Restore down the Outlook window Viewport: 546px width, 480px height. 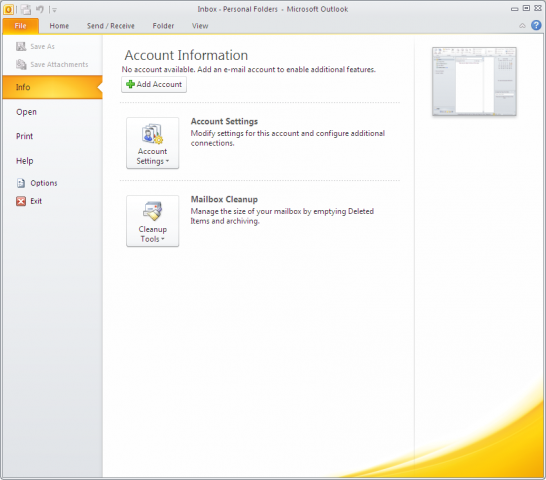[x=526, y=8]
